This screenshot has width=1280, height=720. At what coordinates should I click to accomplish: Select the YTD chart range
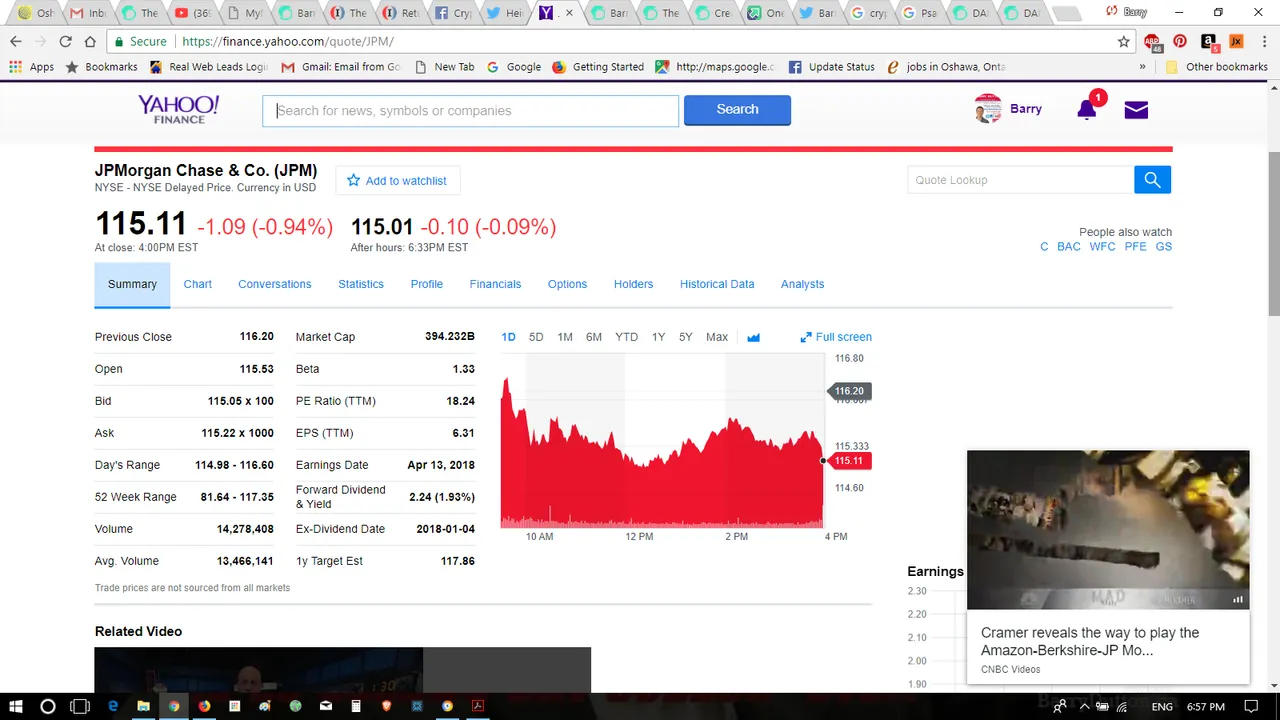coord(626,337)
